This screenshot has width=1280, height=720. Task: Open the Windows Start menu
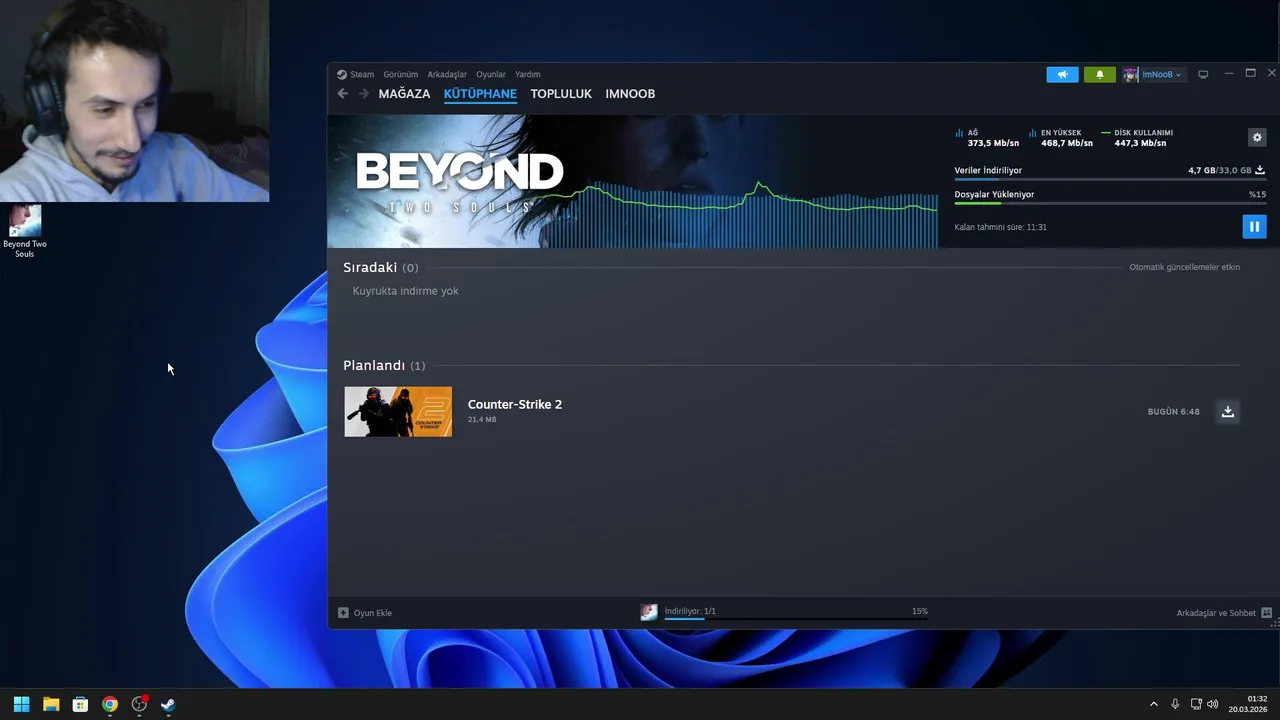(21, 704)
